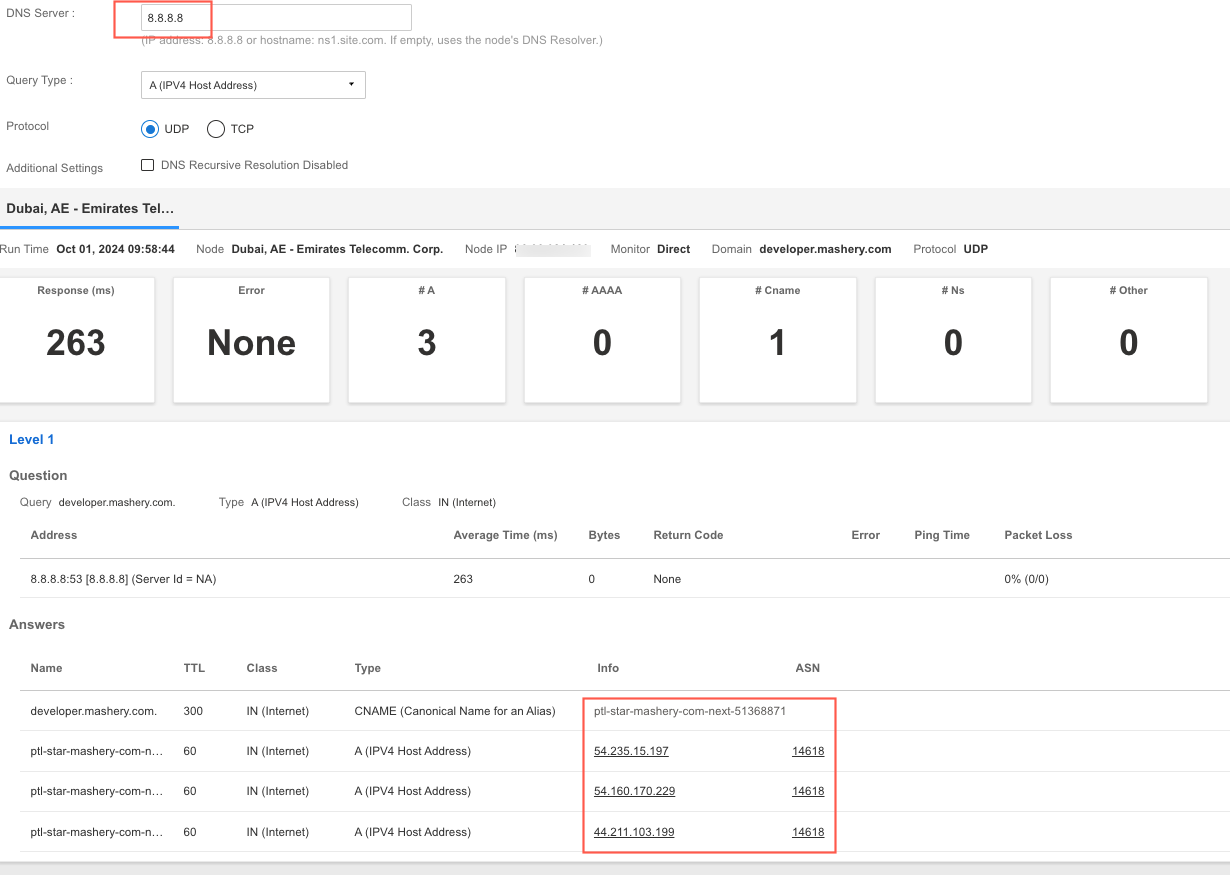Click the Response (ms) 263 card
This screenshot has height=875, width=1230.
tap(76, 340)
